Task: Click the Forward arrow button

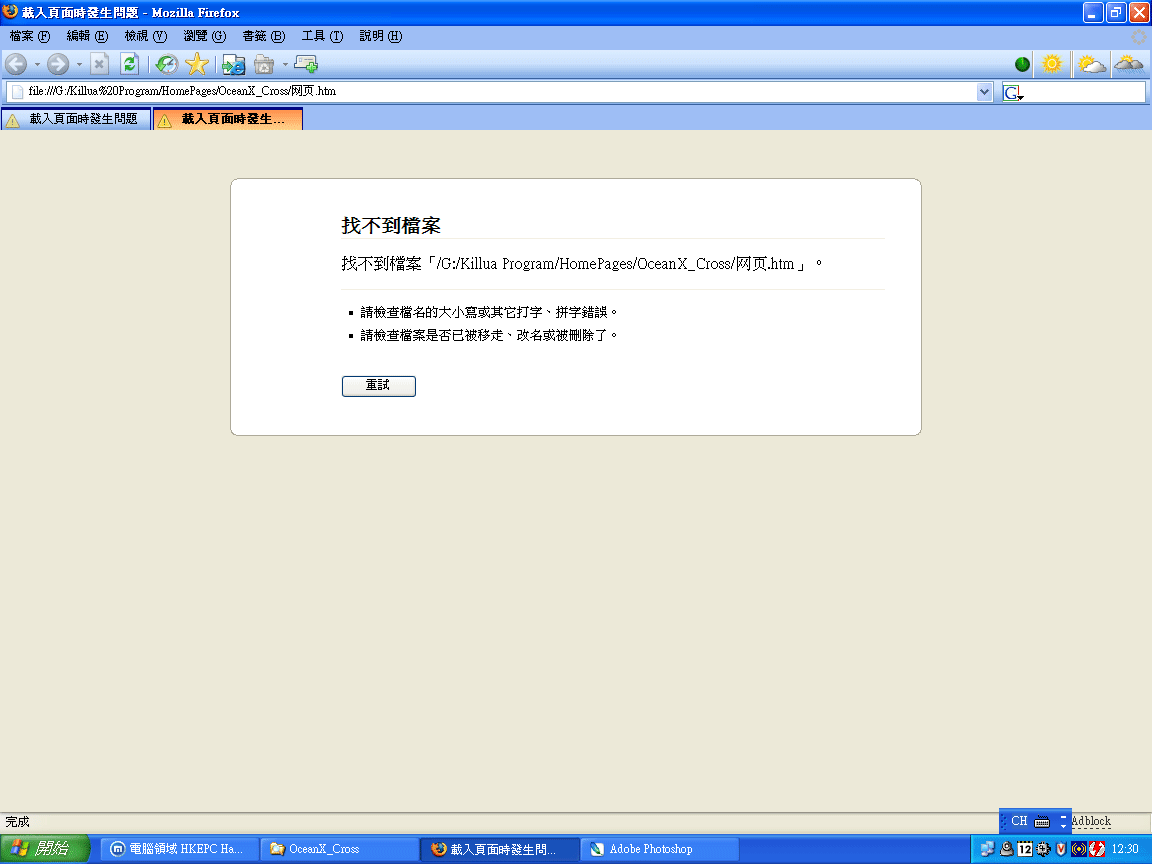Action: tap(58, 65)
